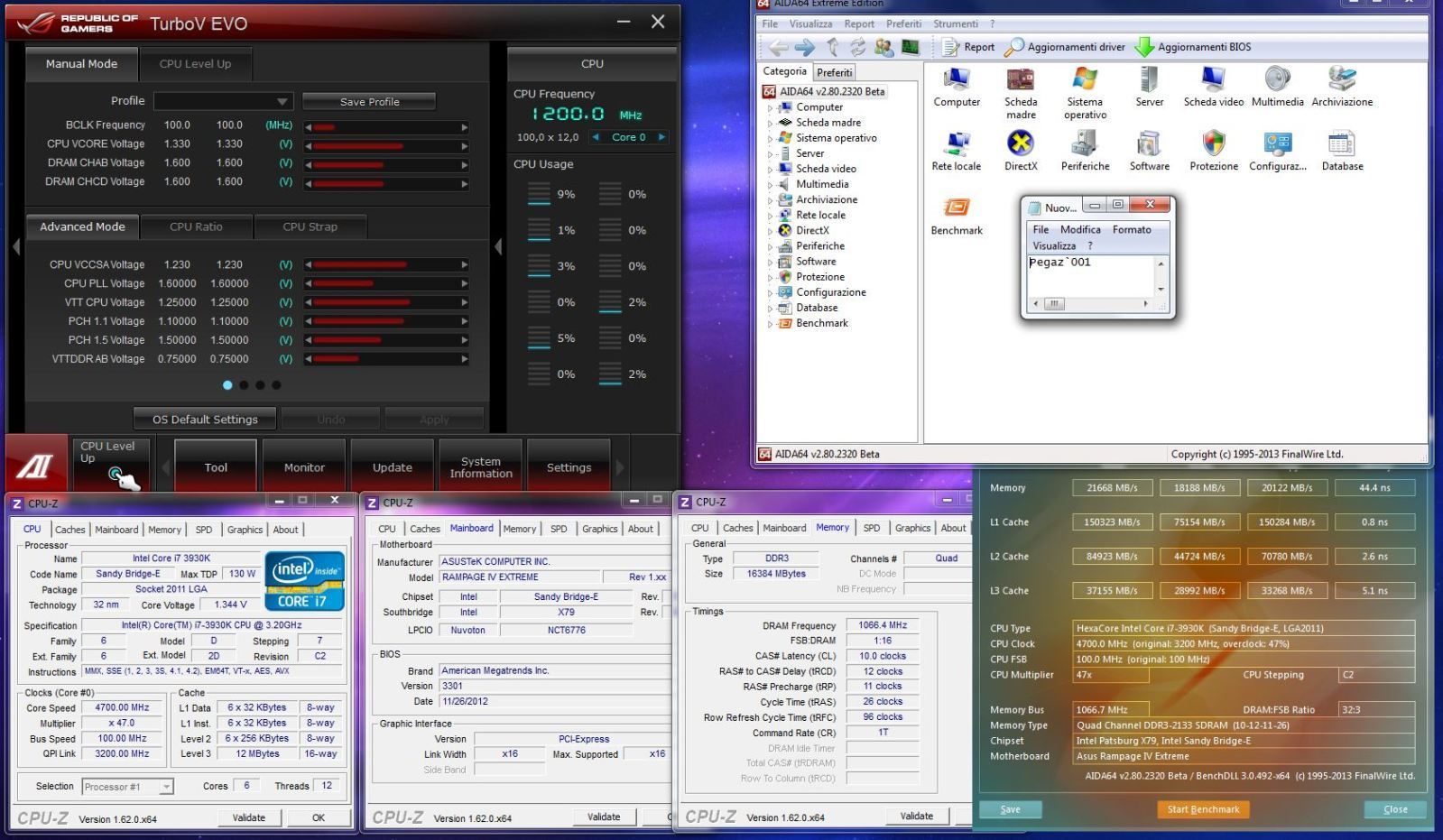Viewport: 1443px width, 840px height.
Task: Click the Save button in AIDA64 benchmark
Action: (x=1010, y=809)
